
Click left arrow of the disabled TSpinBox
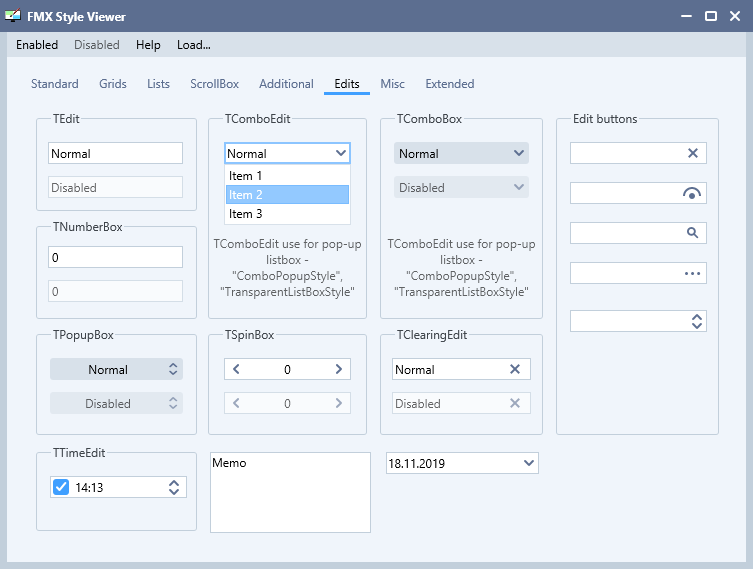pyautogui.click(x=236, y=403)
